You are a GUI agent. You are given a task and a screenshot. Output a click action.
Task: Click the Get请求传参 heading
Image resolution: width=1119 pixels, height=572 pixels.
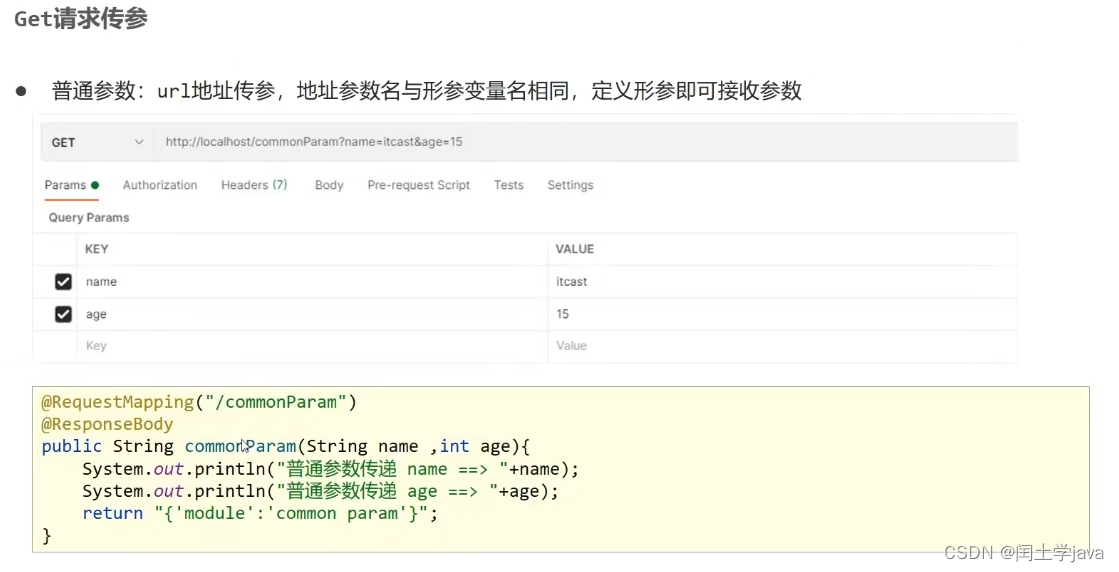[x=81, y=19]
